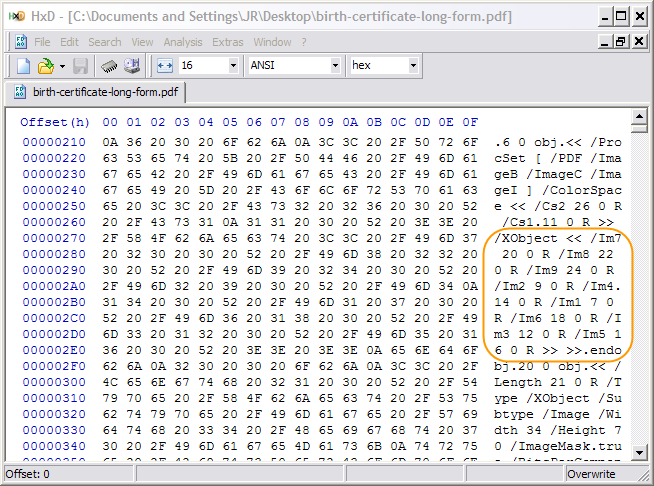
Task: Click decoded text 'cSet [ /PDF /Ima'
Action: coord(558,159)
